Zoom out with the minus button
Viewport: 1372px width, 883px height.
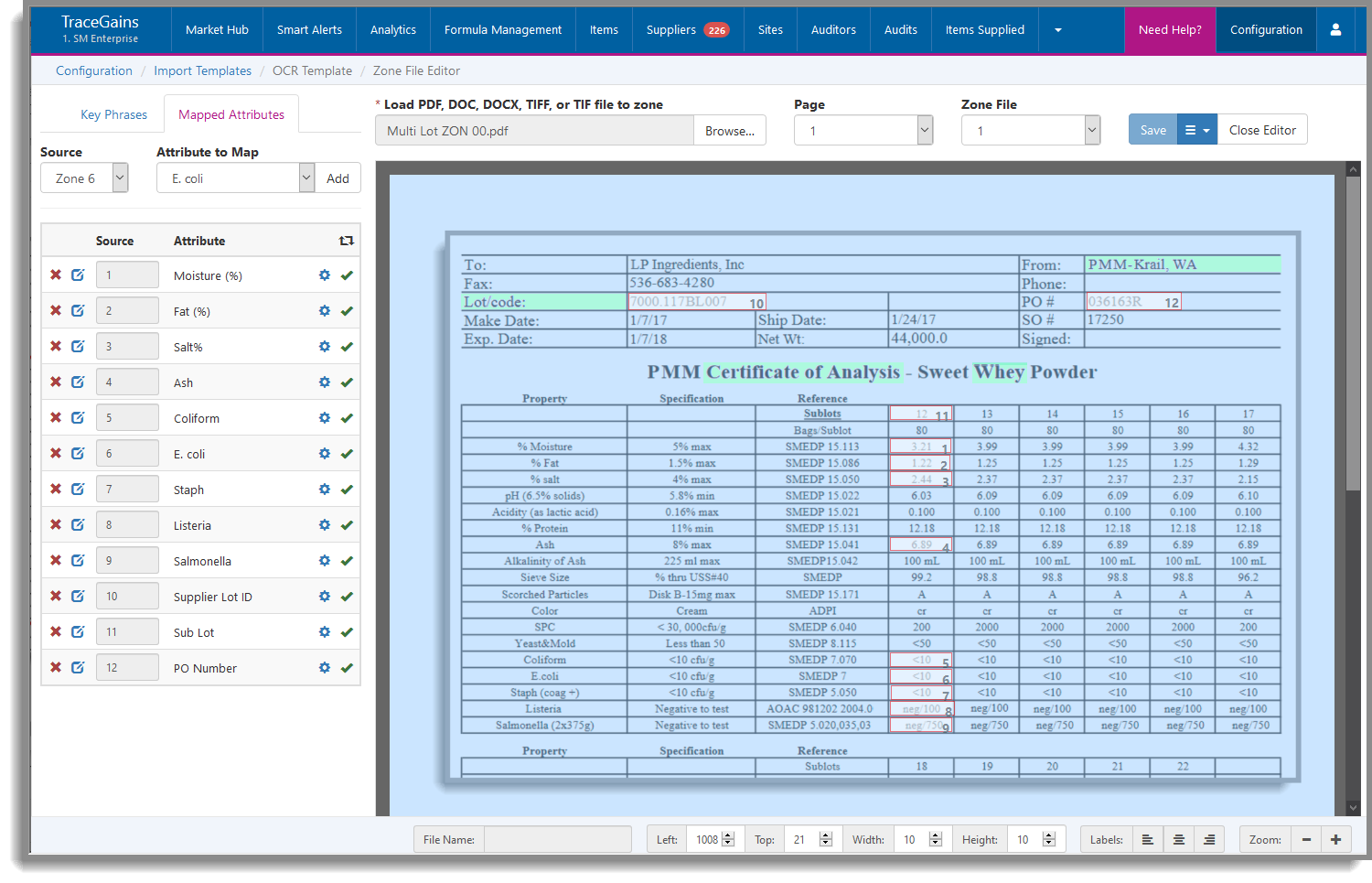point(1306,839)
